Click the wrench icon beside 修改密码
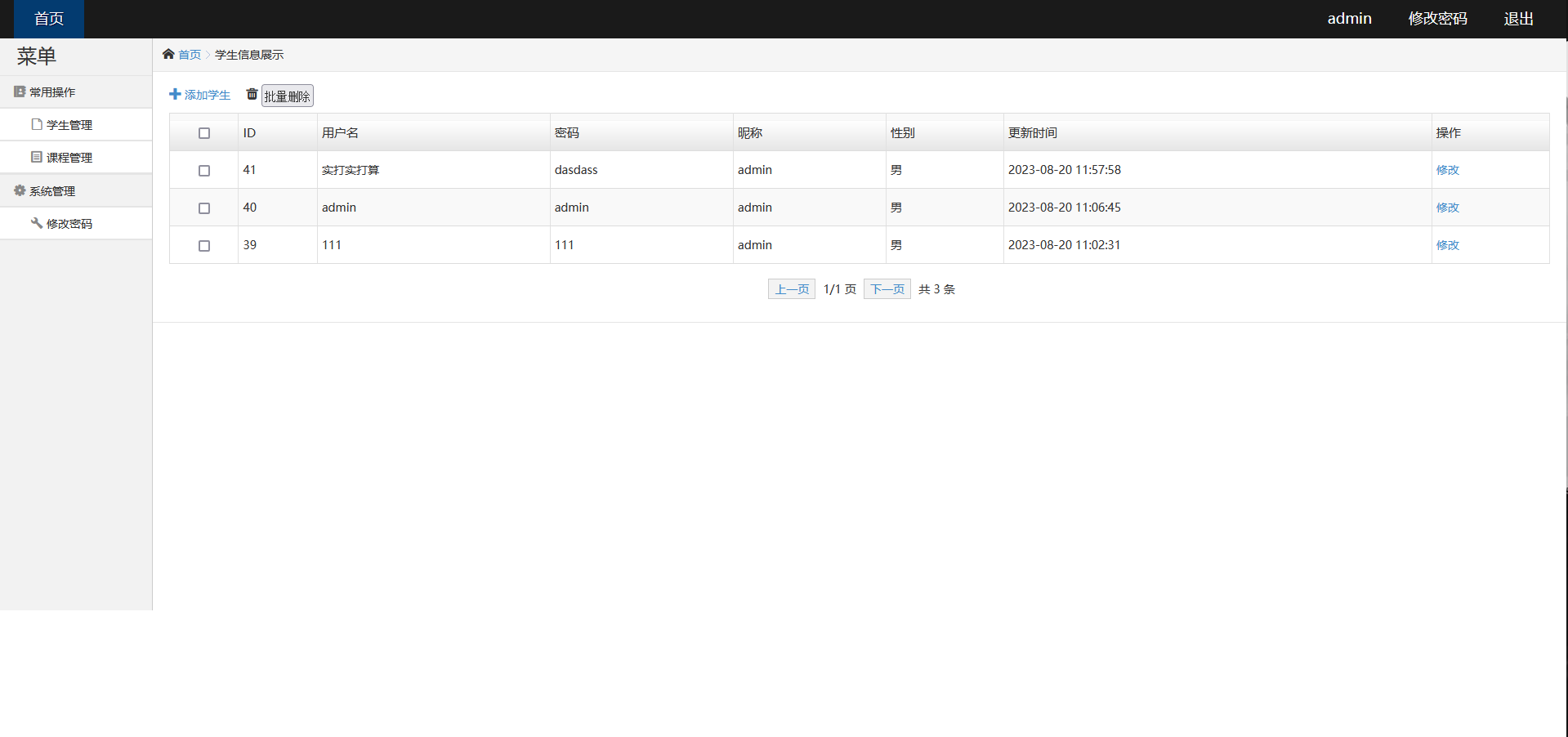 click(37, 222)
